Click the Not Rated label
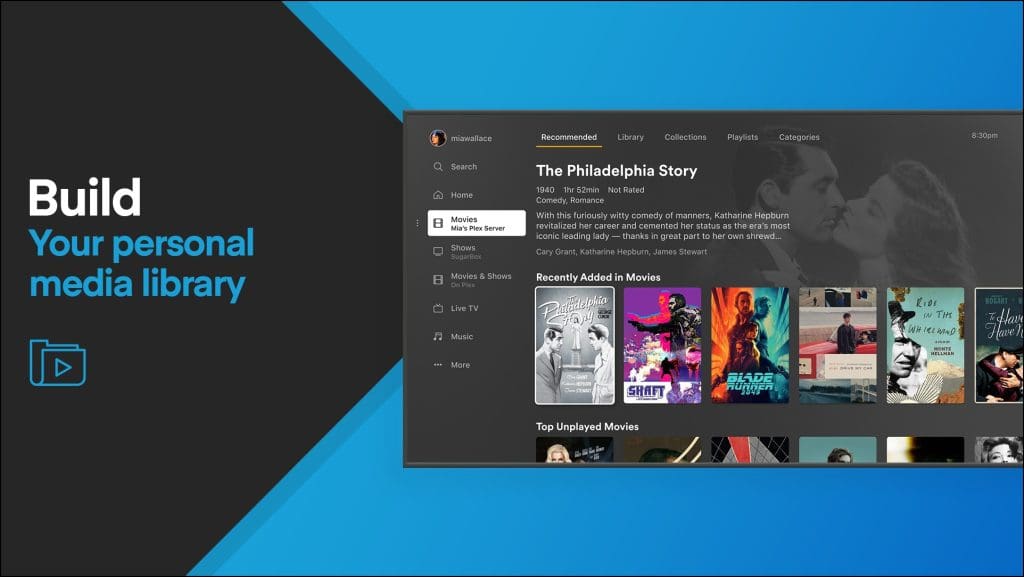The image size is (1024, 577). (626, 190)
